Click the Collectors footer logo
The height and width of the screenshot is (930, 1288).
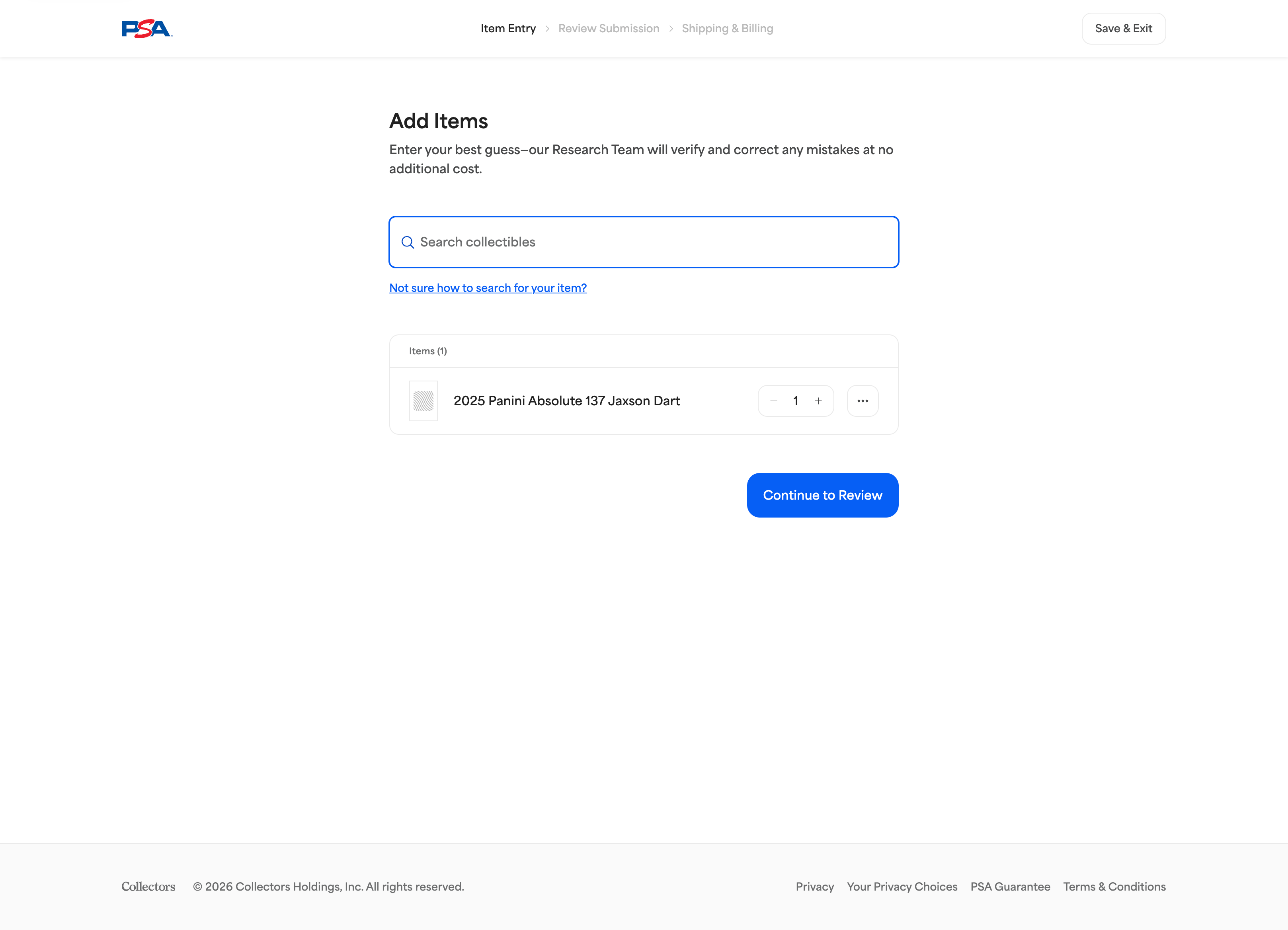[x=148, y=887]
